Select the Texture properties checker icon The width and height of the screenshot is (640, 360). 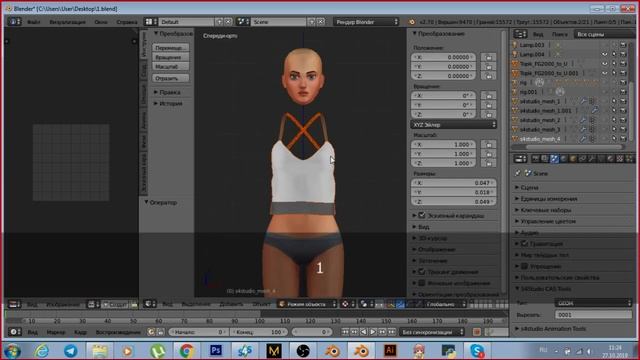[620, 159]
